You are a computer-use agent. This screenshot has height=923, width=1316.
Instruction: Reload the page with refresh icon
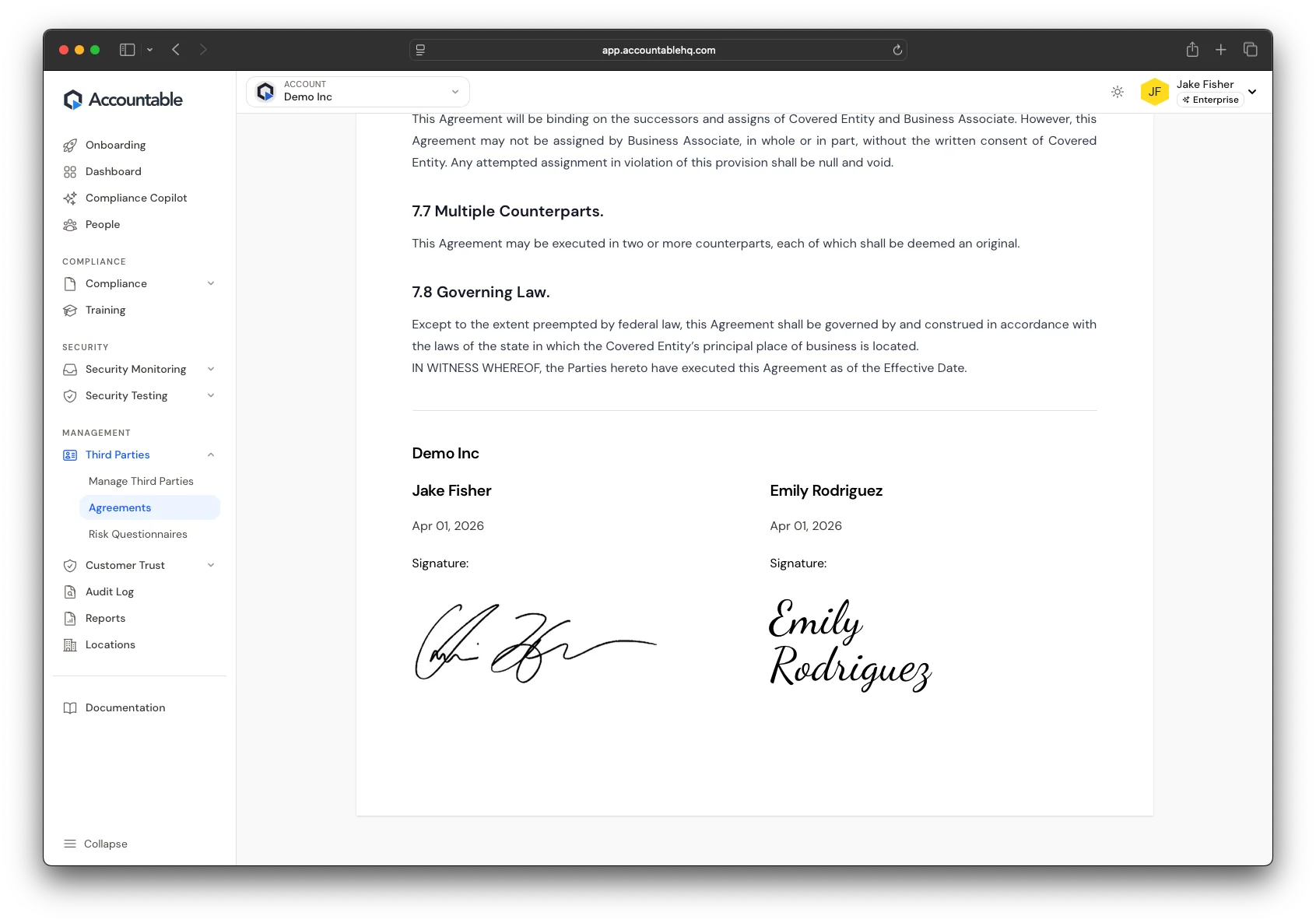[x=897, y=50]
